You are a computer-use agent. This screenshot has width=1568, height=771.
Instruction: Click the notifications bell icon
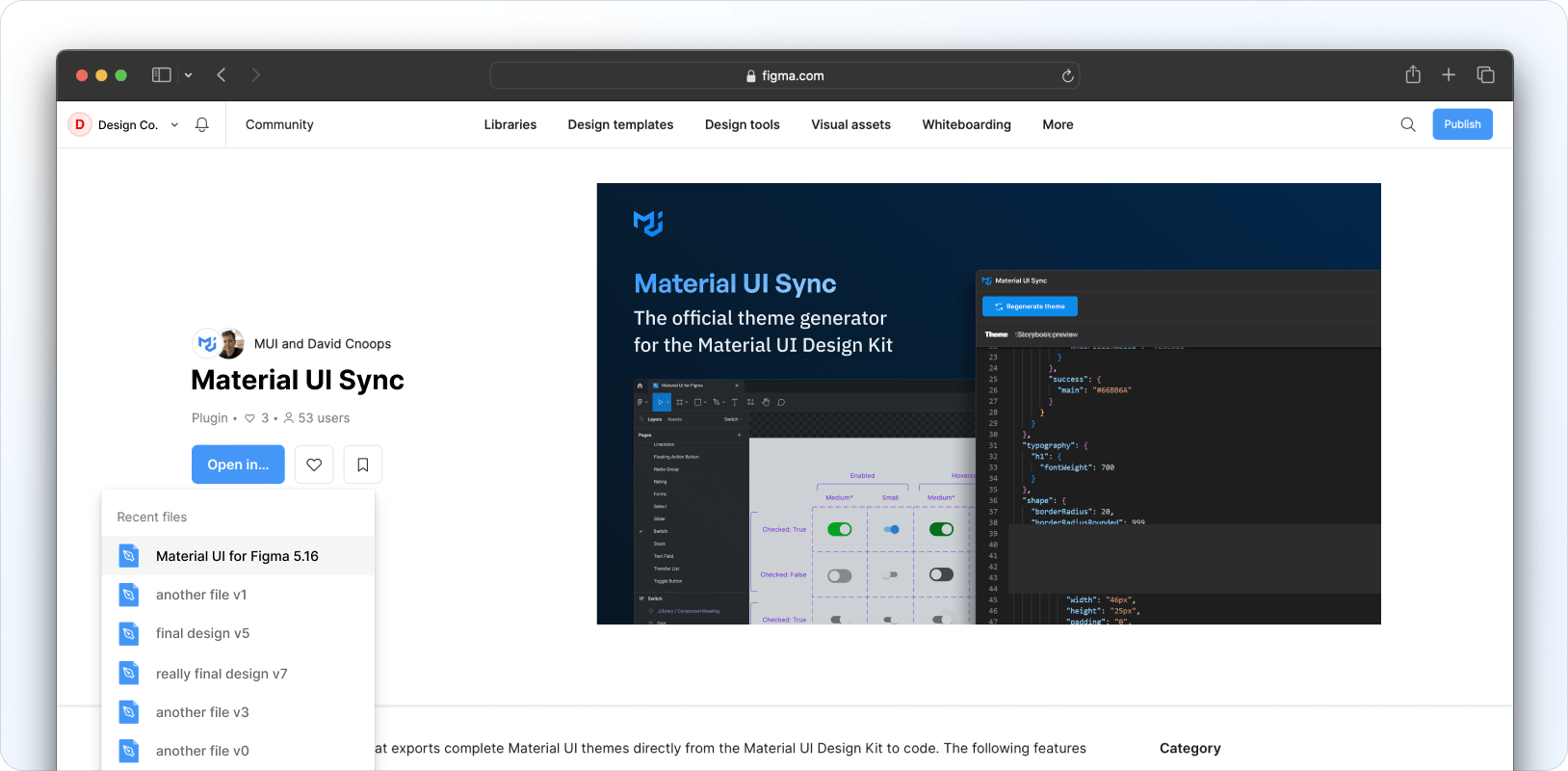202,124
